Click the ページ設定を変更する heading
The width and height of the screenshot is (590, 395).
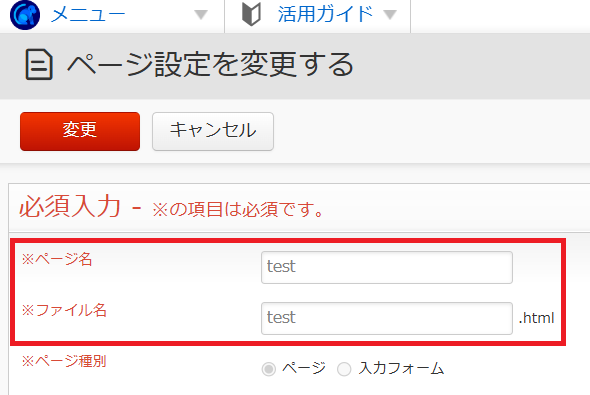210,65
